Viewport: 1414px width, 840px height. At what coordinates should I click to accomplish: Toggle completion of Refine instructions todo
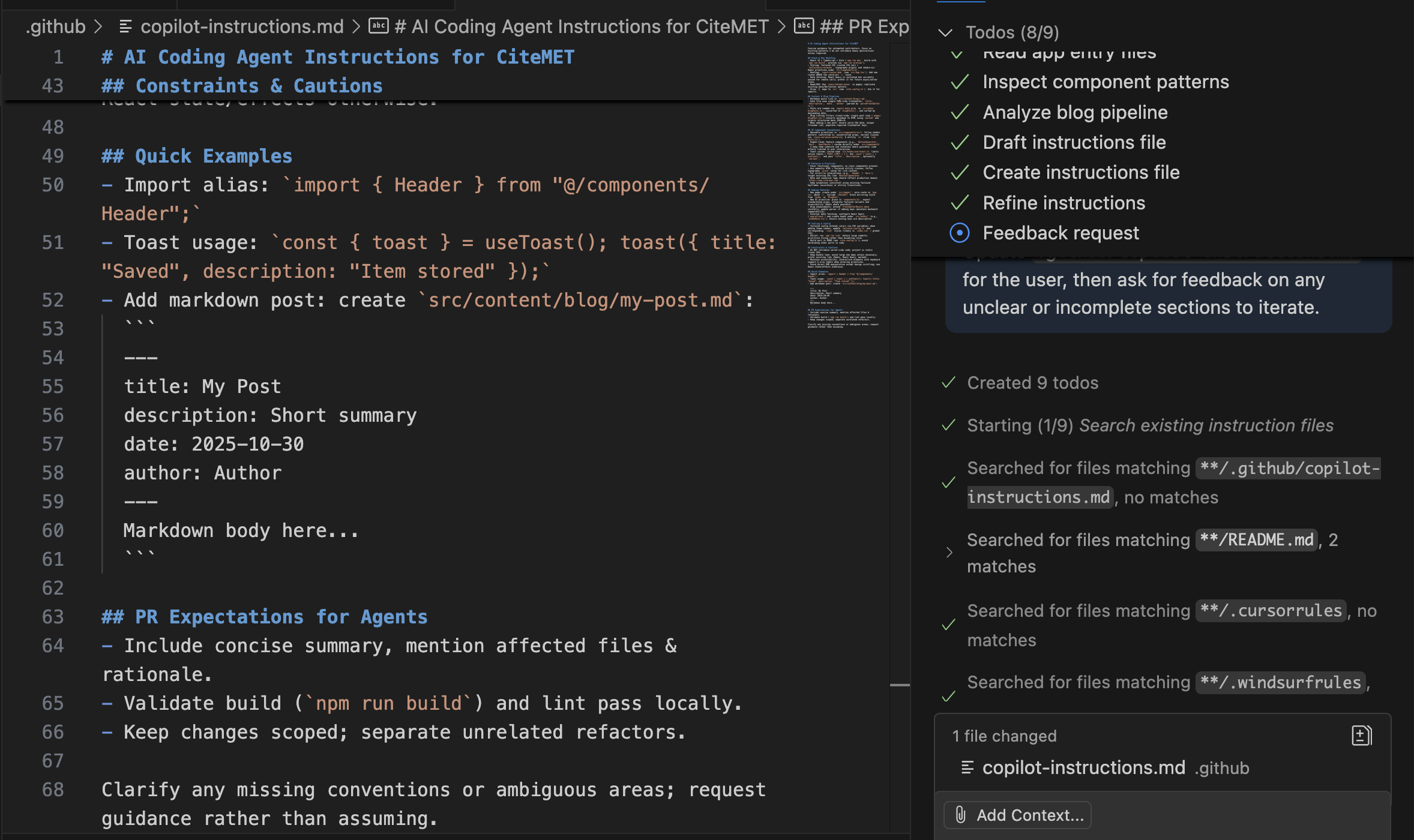coord(960,202)
